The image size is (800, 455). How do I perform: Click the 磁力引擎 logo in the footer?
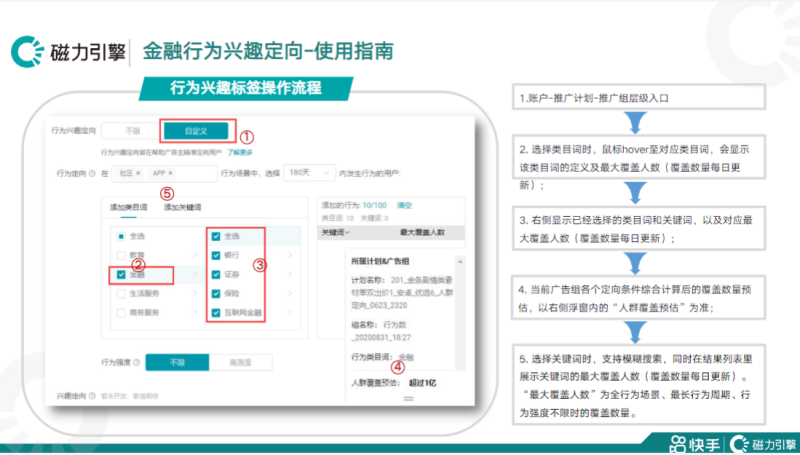click(x=764, y=444)
